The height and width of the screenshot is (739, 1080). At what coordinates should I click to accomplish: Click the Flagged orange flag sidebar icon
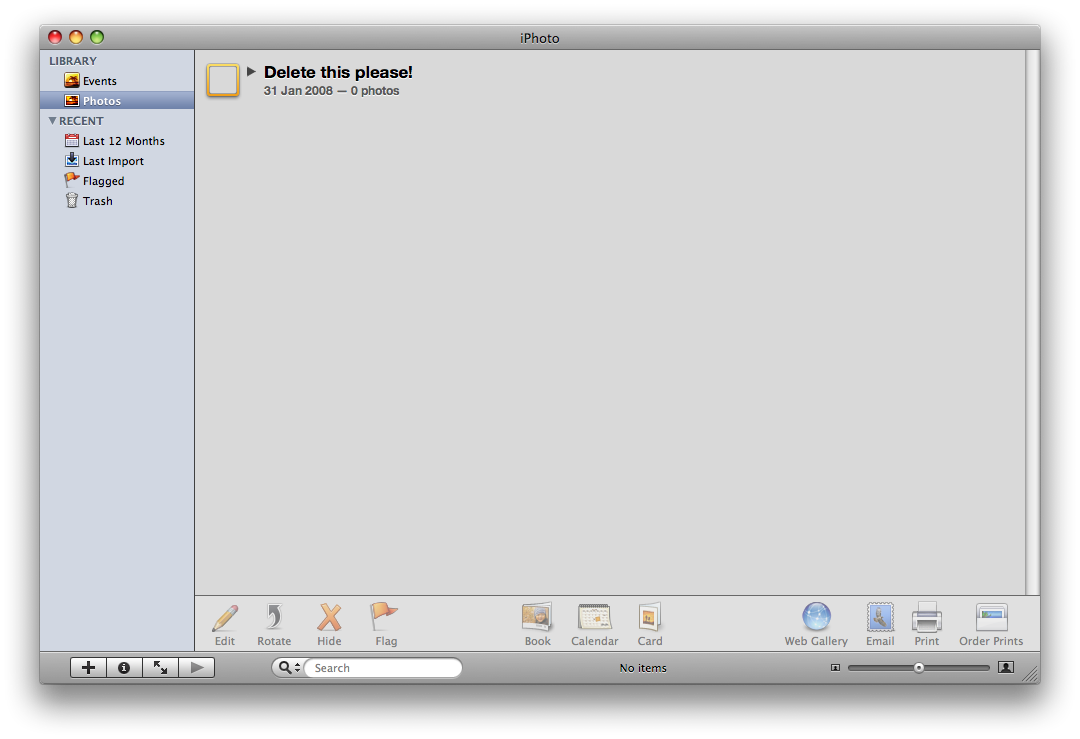pos(72,180)
